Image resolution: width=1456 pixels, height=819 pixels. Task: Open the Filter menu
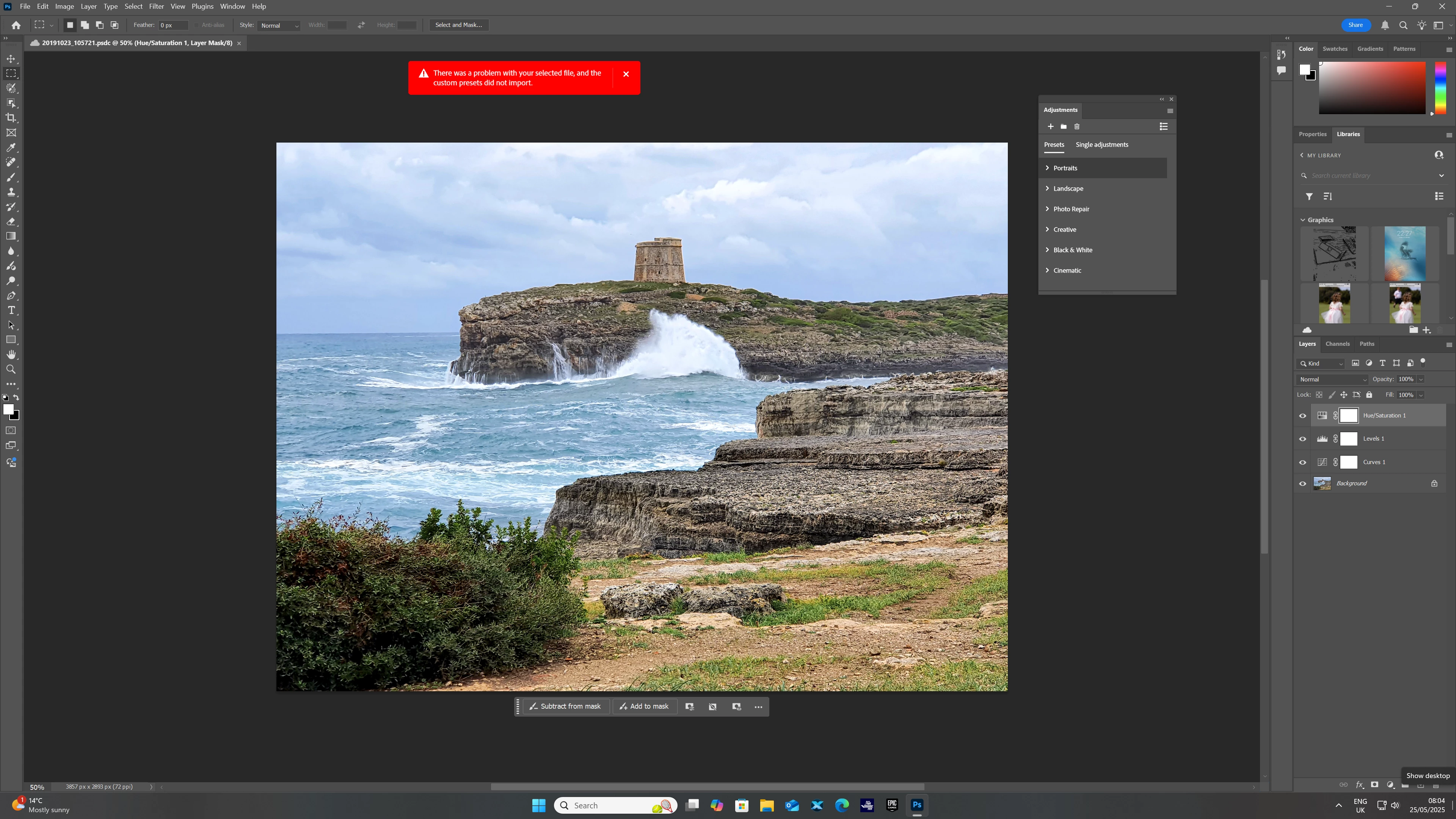pos(156,6)
